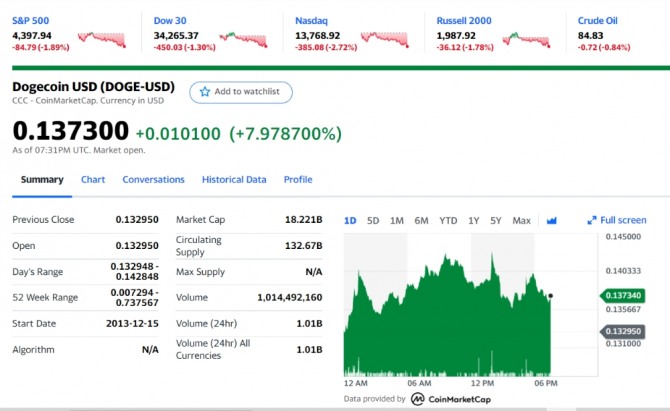Image resolution: width=670 pixels, height=411 pixels.
Task: Open the Crude Oil quote link
Action: [x=598, y=20]
